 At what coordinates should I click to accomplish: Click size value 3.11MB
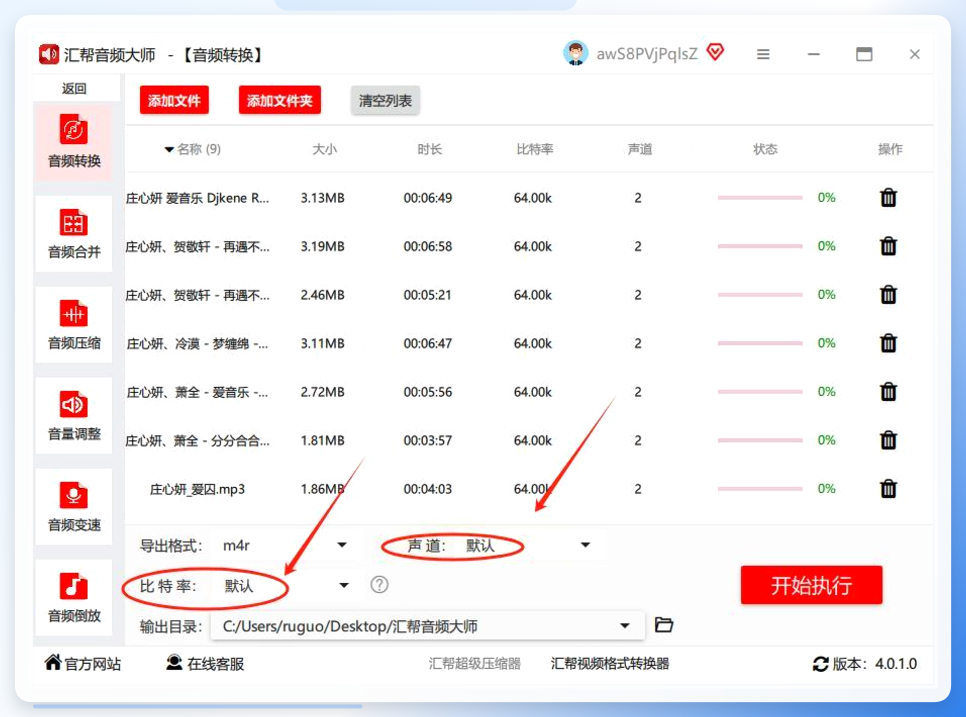click(x=322, y=344)
